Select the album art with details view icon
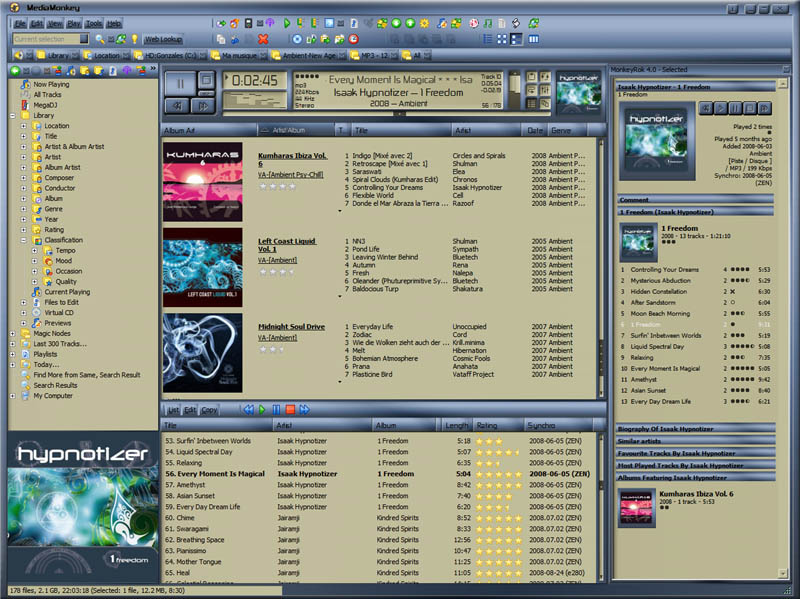800x599 pixels. point(516,39)
